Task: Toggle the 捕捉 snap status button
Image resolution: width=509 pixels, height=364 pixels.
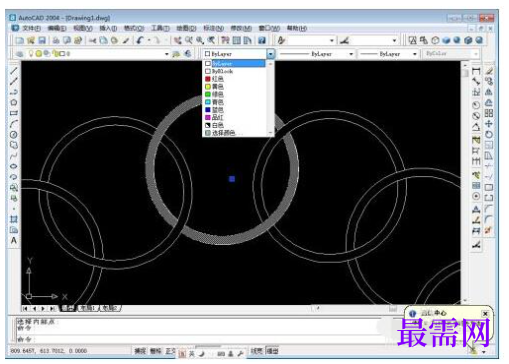Action: click(x=140, y=351)
